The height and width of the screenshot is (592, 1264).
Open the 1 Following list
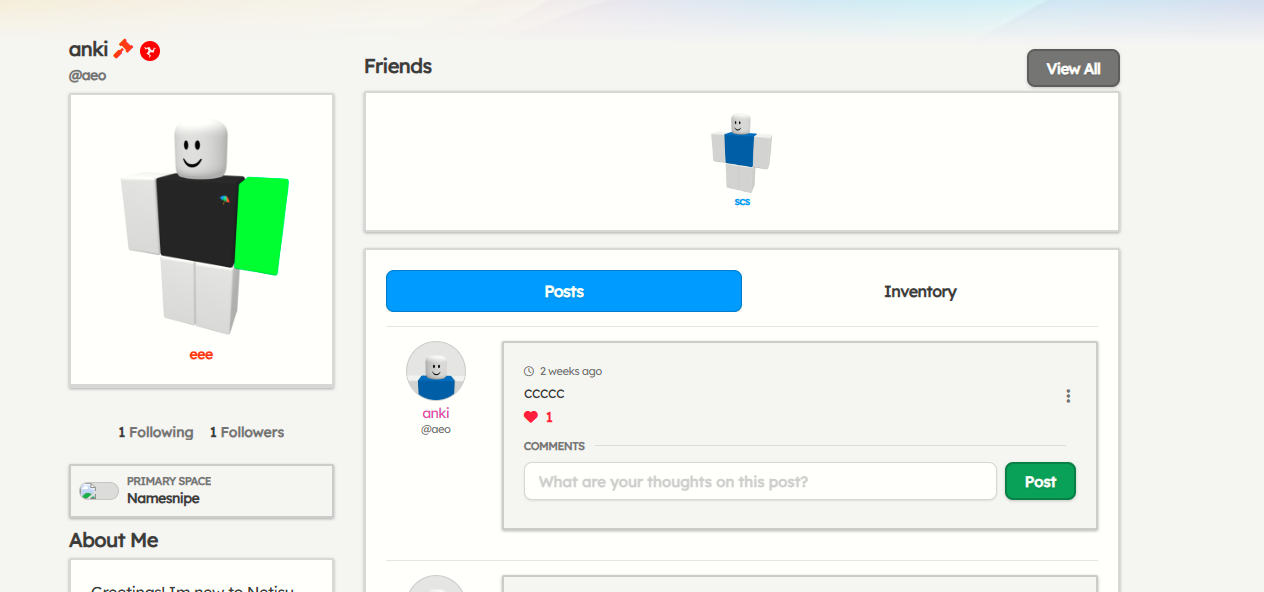click(156, 432)
